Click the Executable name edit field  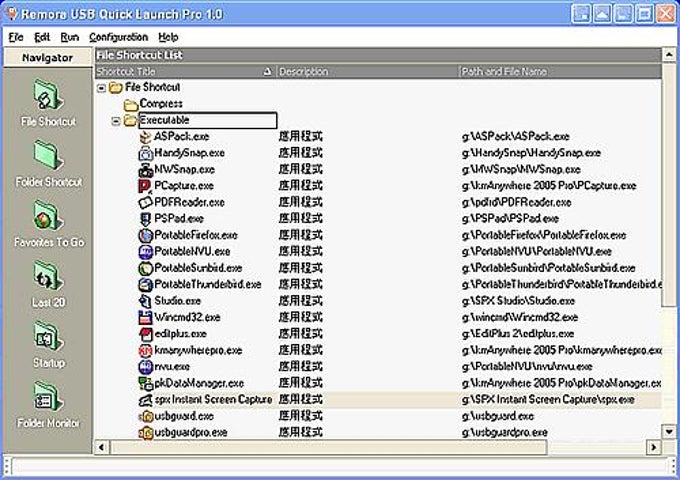tap(208, 121)
